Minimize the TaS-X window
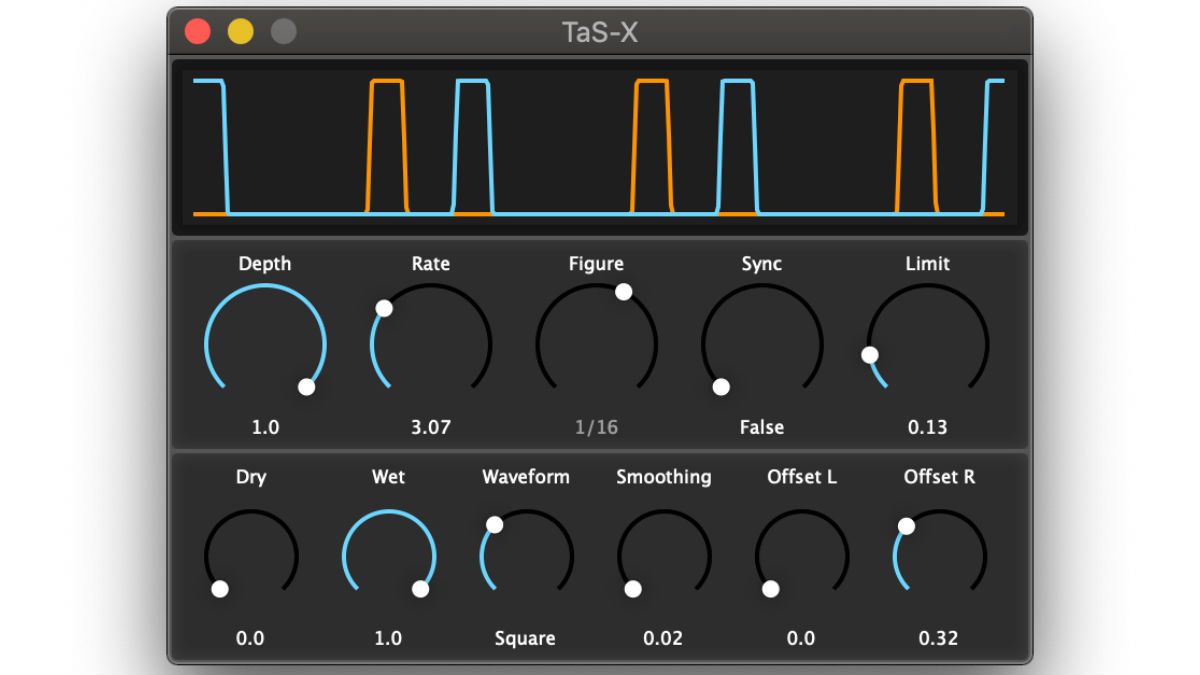This screenshot has width=1200, height=675. click(x=241, y=32)
